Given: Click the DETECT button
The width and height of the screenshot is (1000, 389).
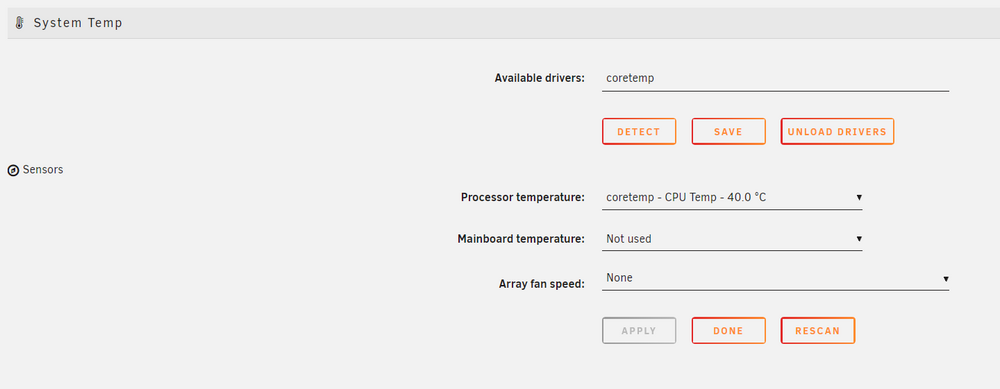Looking at the screenshot, I should coord(639,131).
